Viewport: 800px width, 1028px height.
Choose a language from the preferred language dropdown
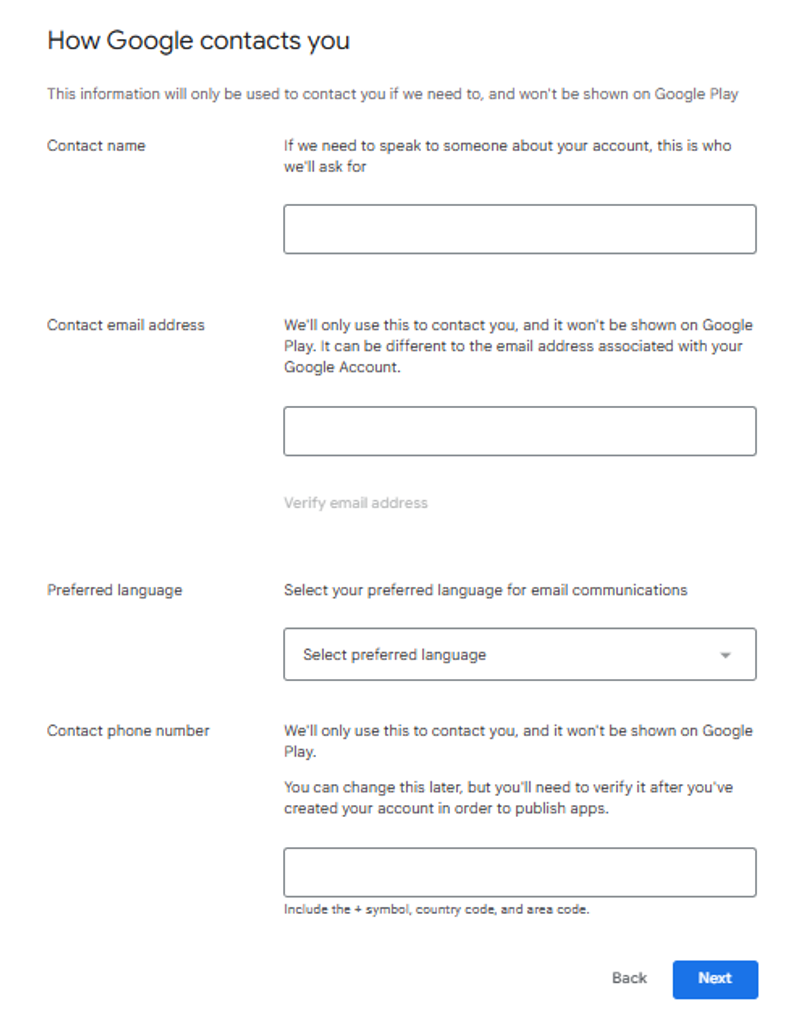(519, 654)
